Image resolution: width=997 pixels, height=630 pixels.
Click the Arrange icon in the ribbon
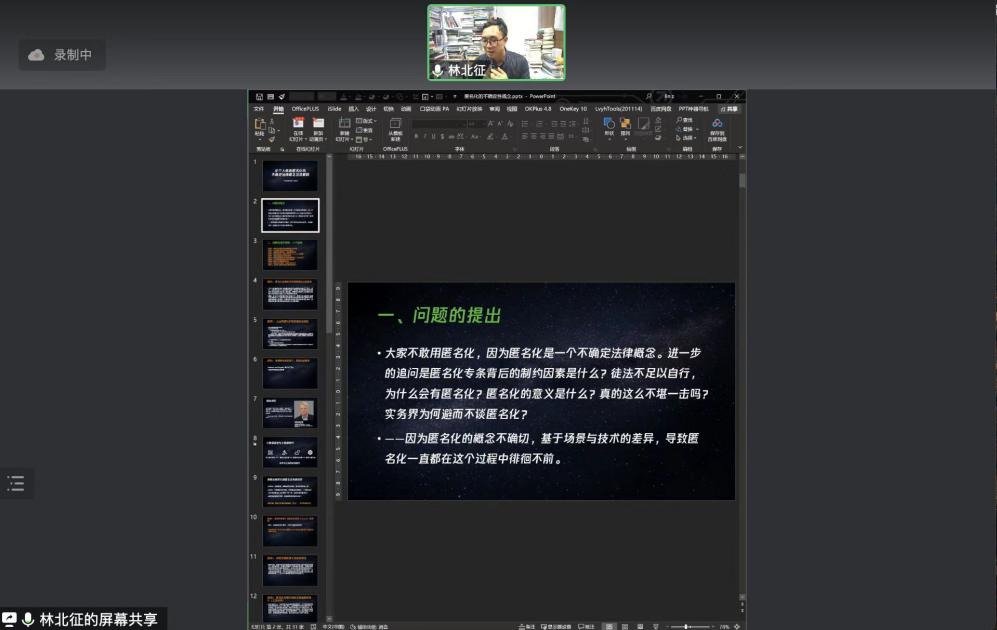(x=626, y=125)
